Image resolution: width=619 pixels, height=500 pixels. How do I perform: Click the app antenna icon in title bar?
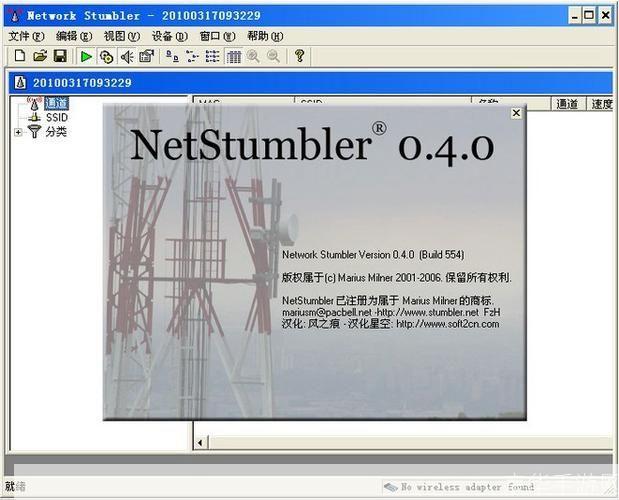[15, 15]
